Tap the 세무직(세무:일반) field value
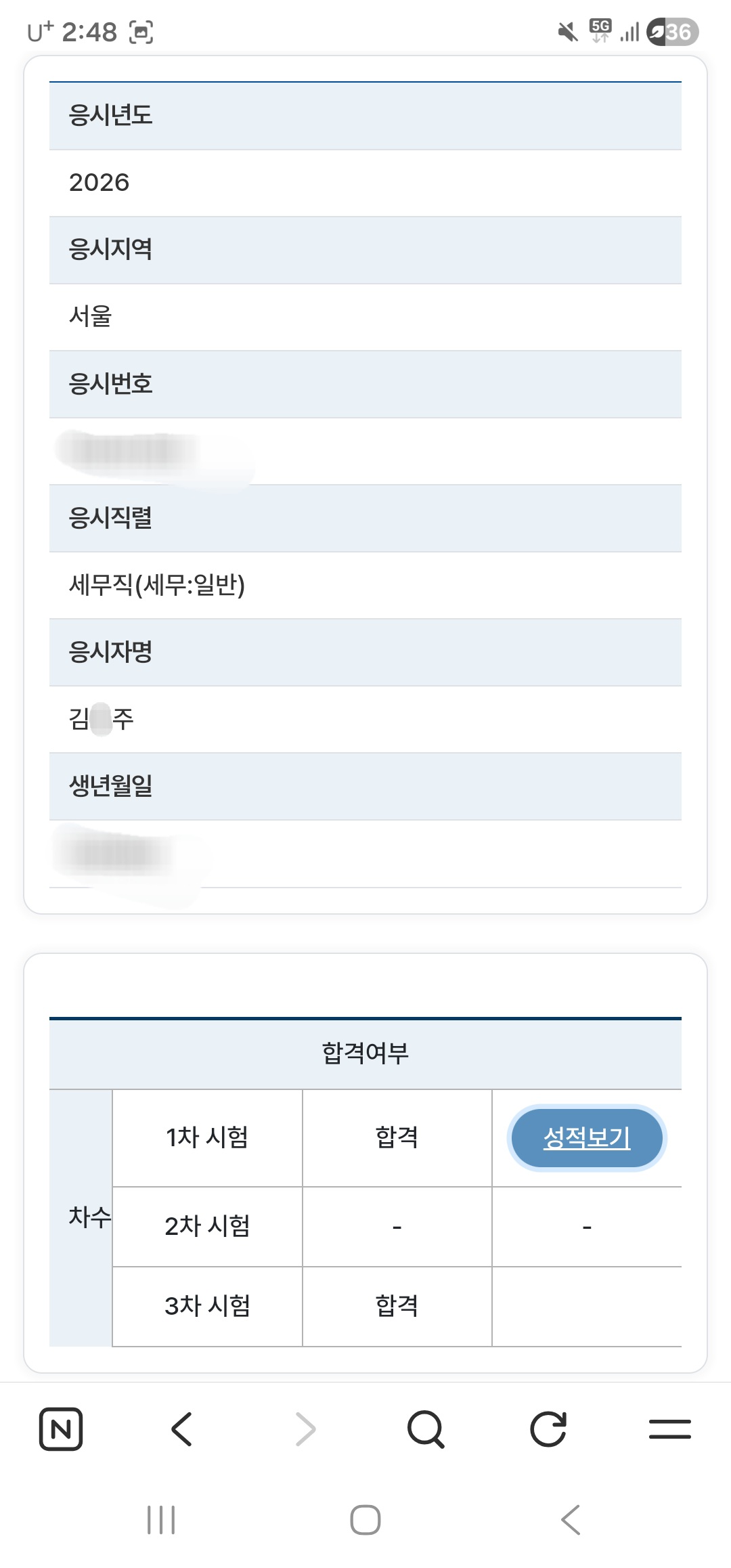Viewport: 731px width, 1568px height. pos(157,585)
